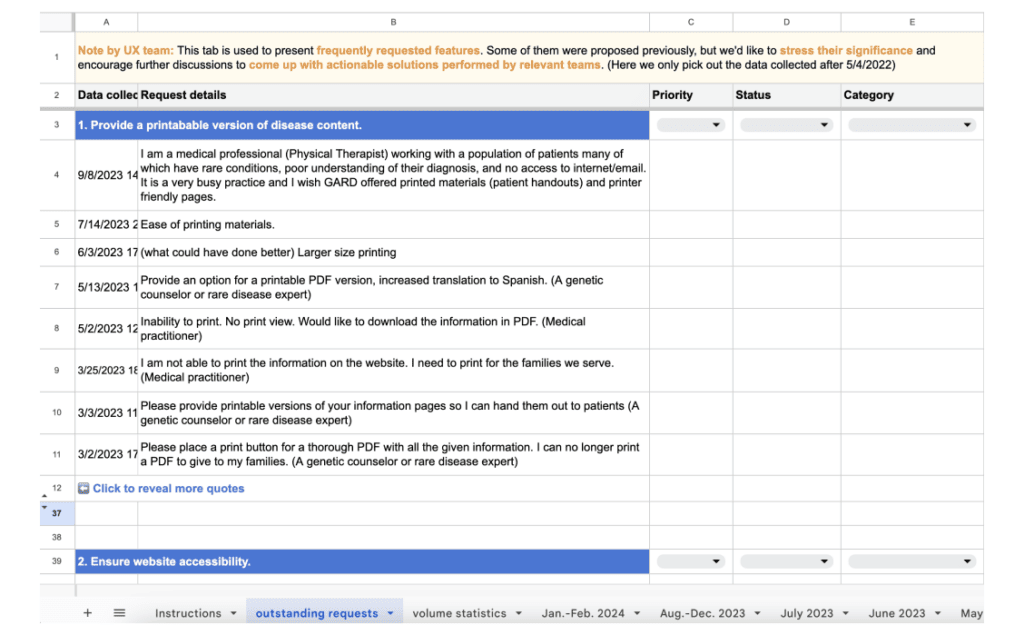
Task: Click the 'Request details' header cell
Action: tap(393, 95)
